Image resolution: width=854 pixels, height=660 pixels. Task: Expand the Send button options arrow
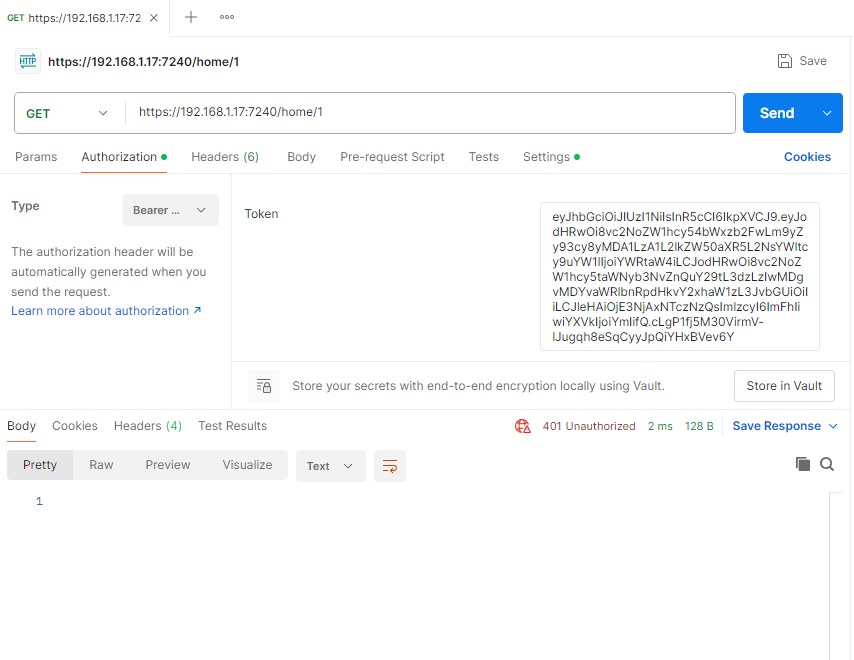click(x=827, y=113)
